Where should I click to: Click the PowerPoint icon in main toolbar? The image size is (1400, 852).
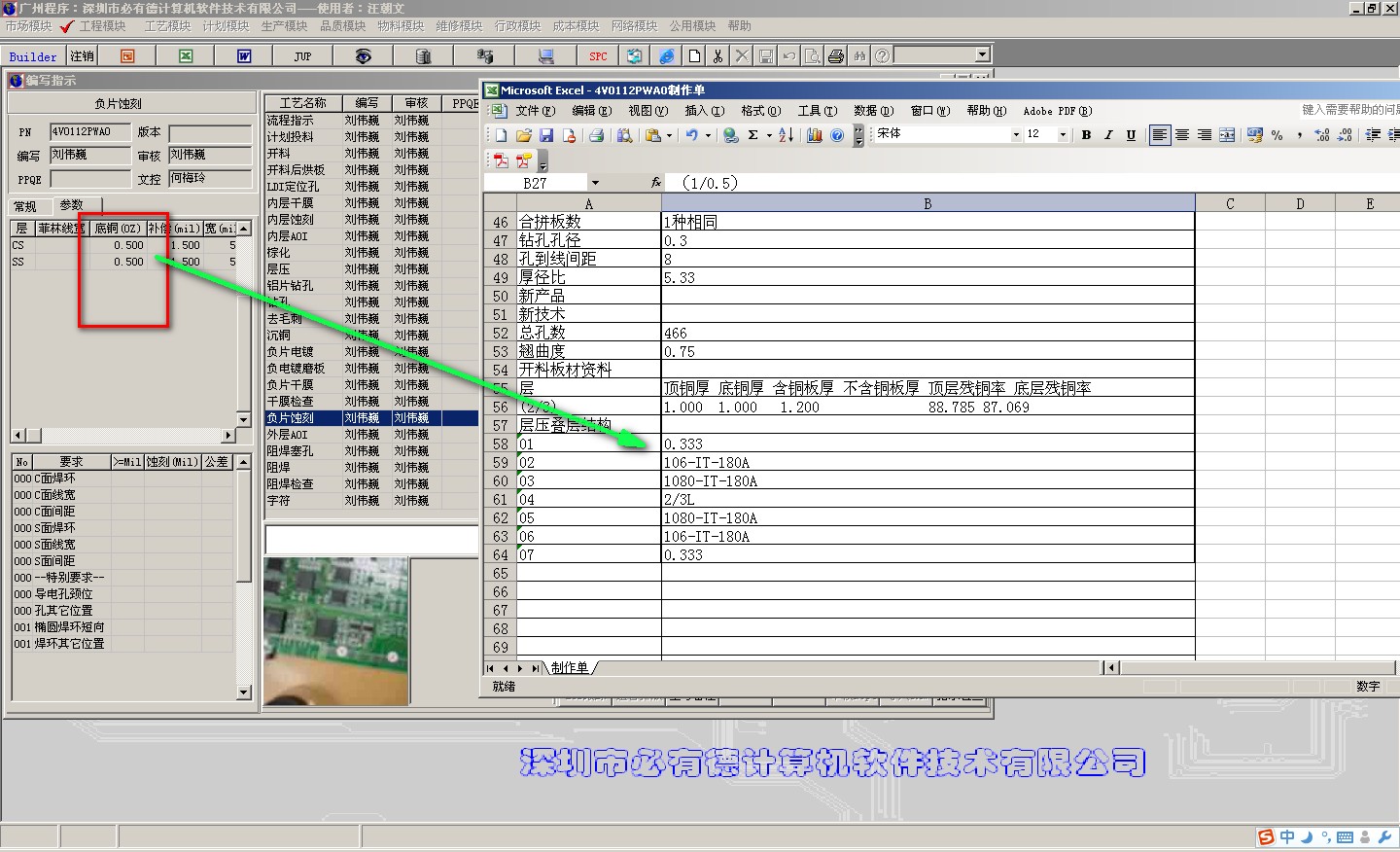point(127,56)
